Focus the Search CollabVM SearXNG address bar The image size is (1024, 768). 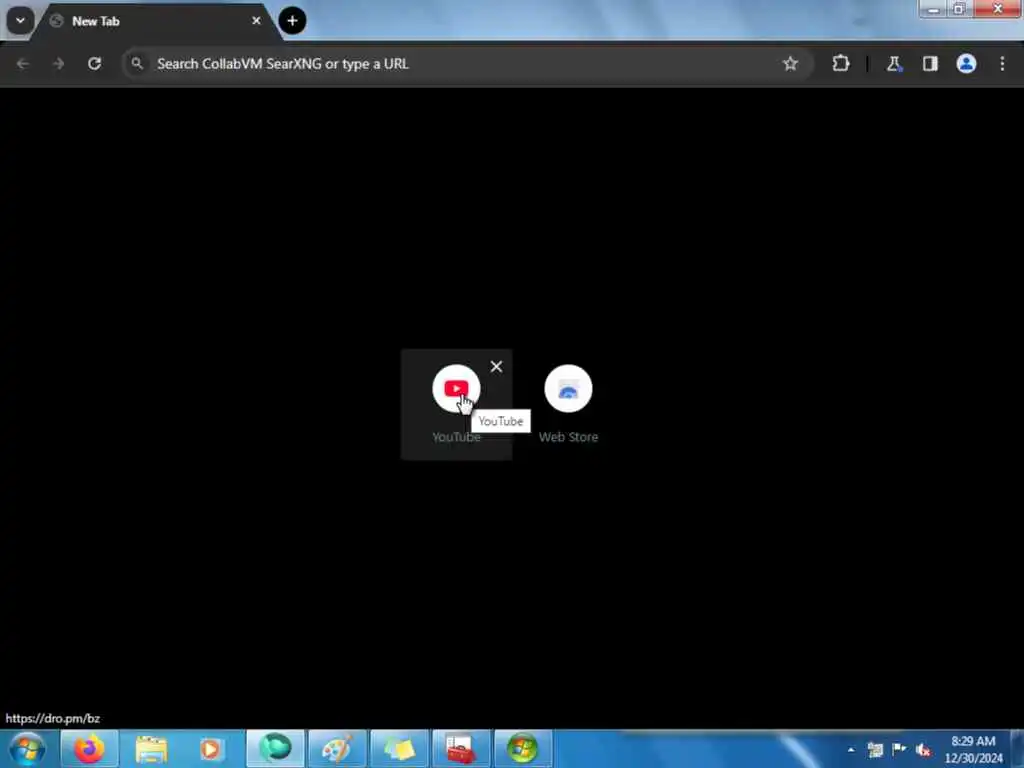tap(467, 64)
